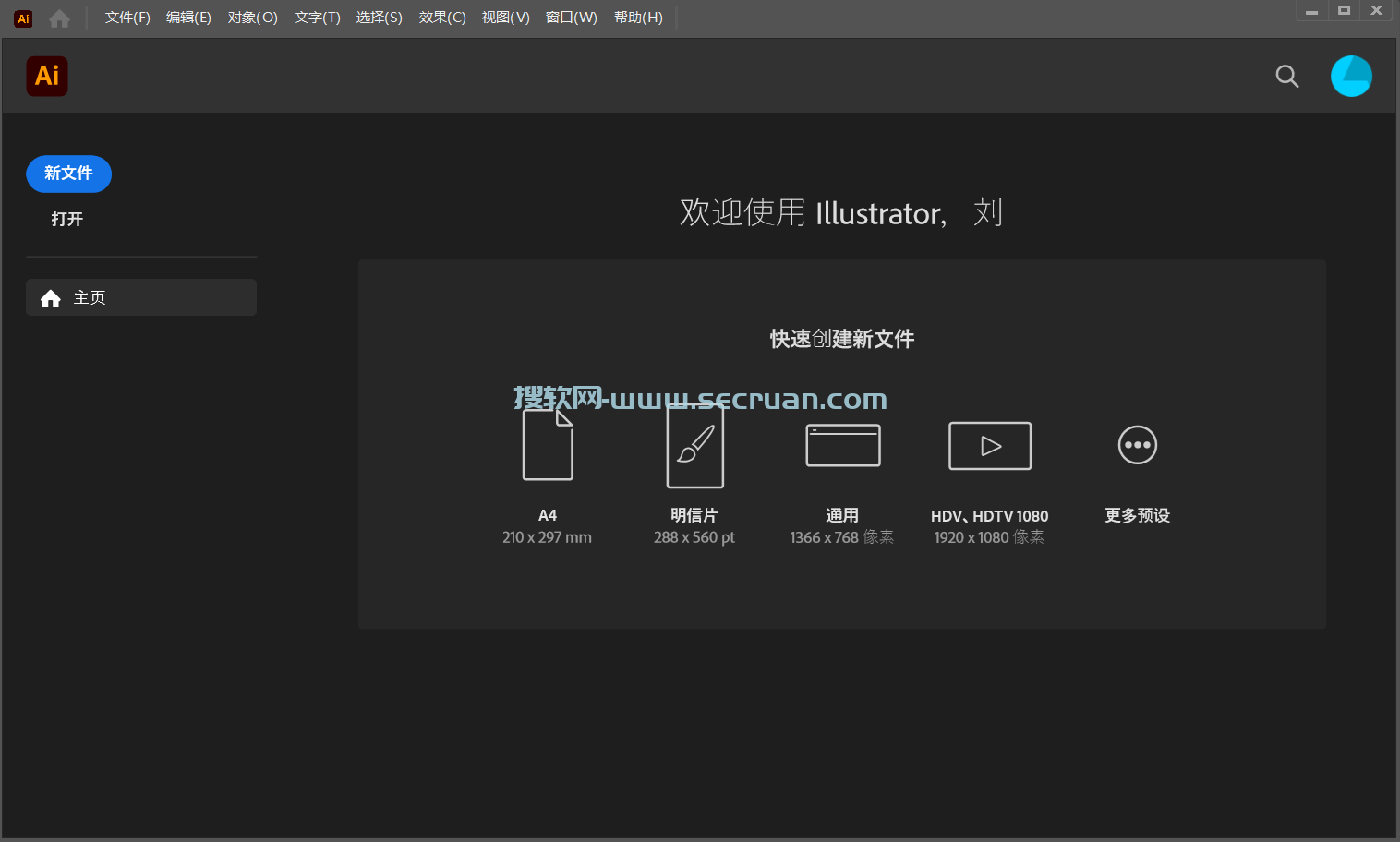
Task: Close the Illustrator window
Action: [x=1376, y=11]
